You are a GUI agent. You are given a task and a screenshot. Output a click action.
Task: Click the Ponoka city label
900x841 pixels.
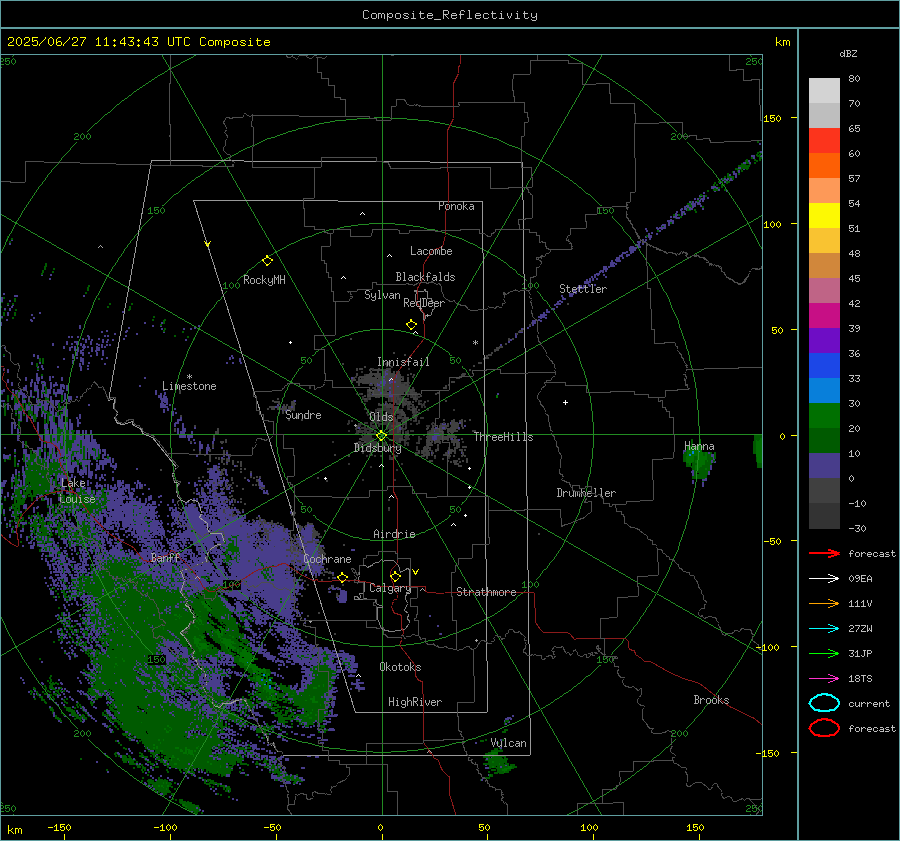456,206
